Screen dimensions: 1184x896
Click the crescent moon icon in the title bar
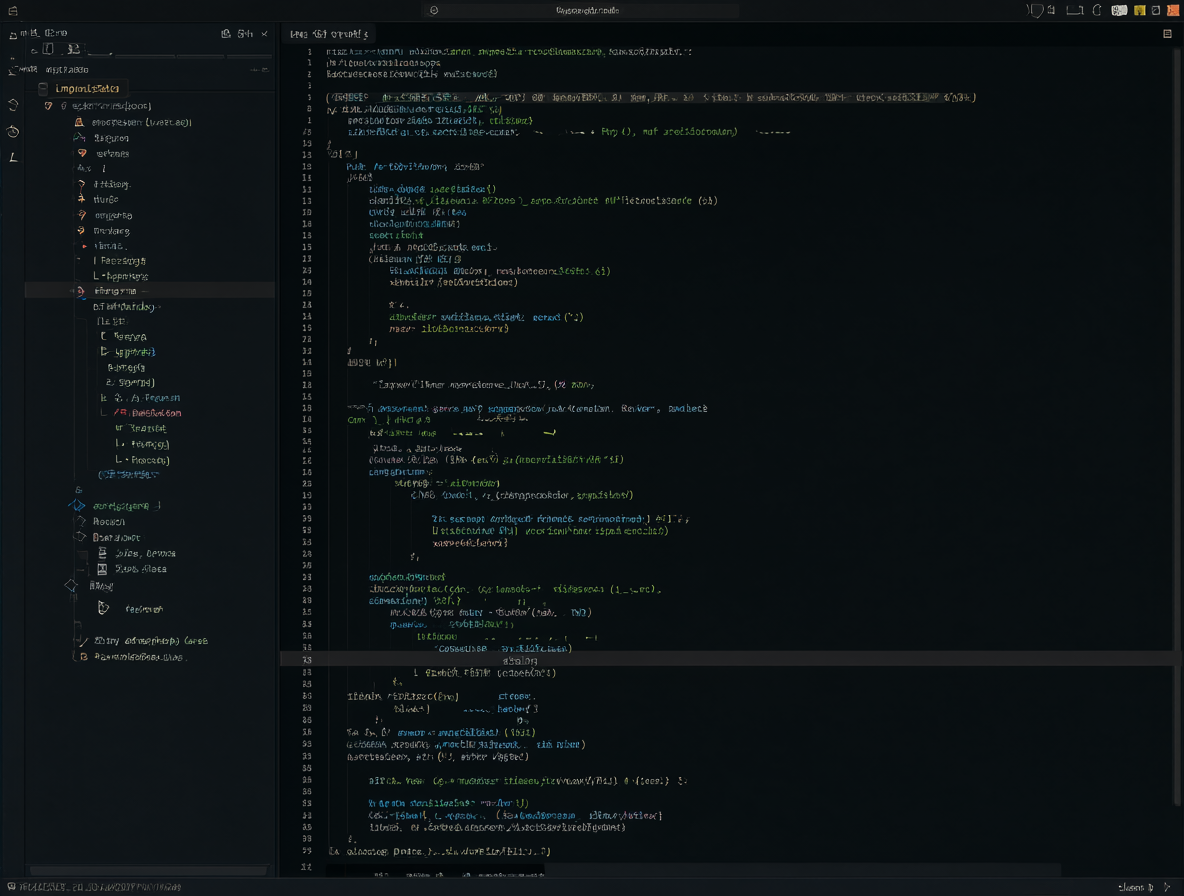tap(1097, 11)
